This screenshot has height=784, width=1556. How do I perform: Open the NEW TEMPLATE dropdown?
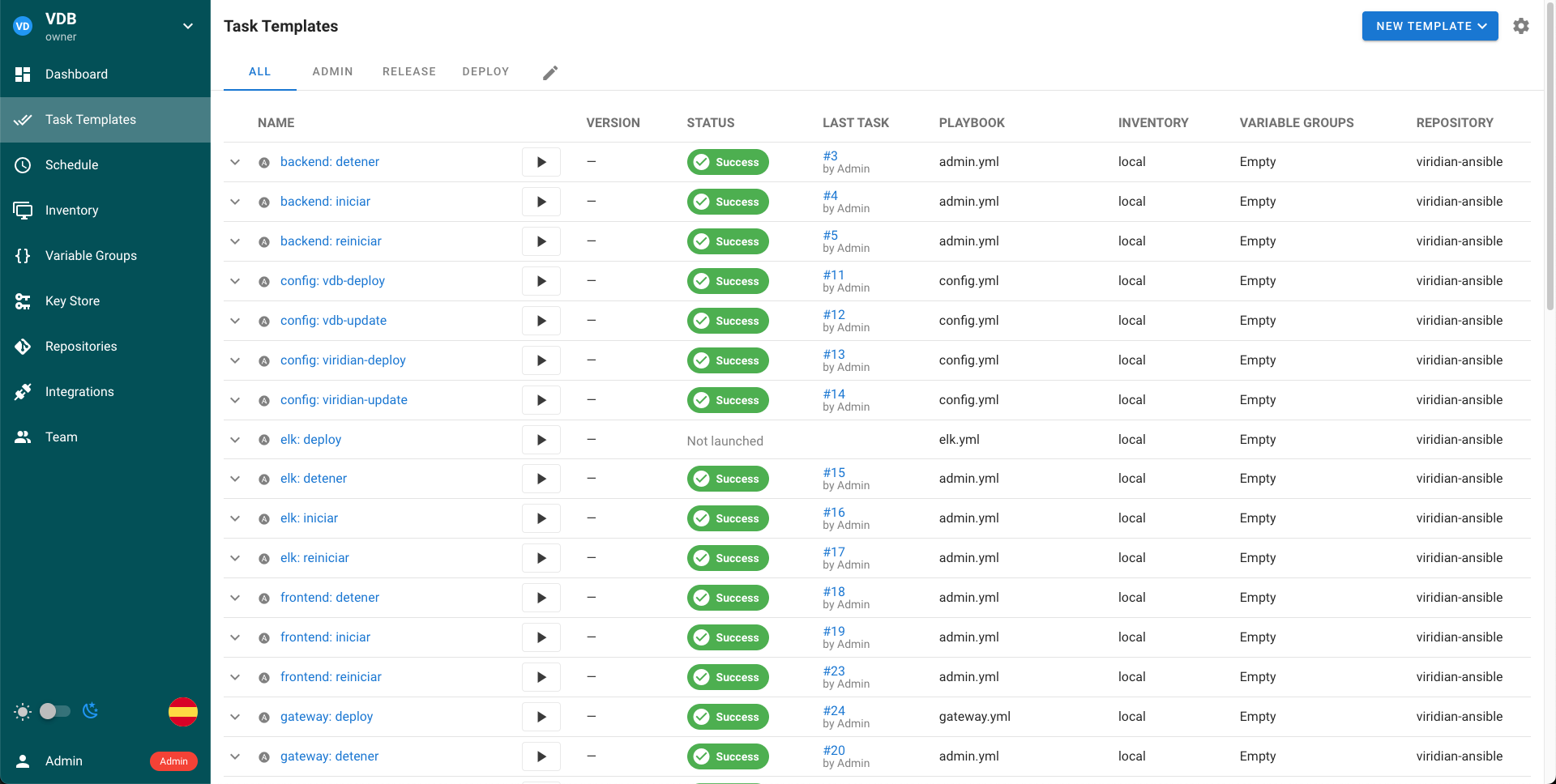pyautogui.click(x=1430, y=26)
